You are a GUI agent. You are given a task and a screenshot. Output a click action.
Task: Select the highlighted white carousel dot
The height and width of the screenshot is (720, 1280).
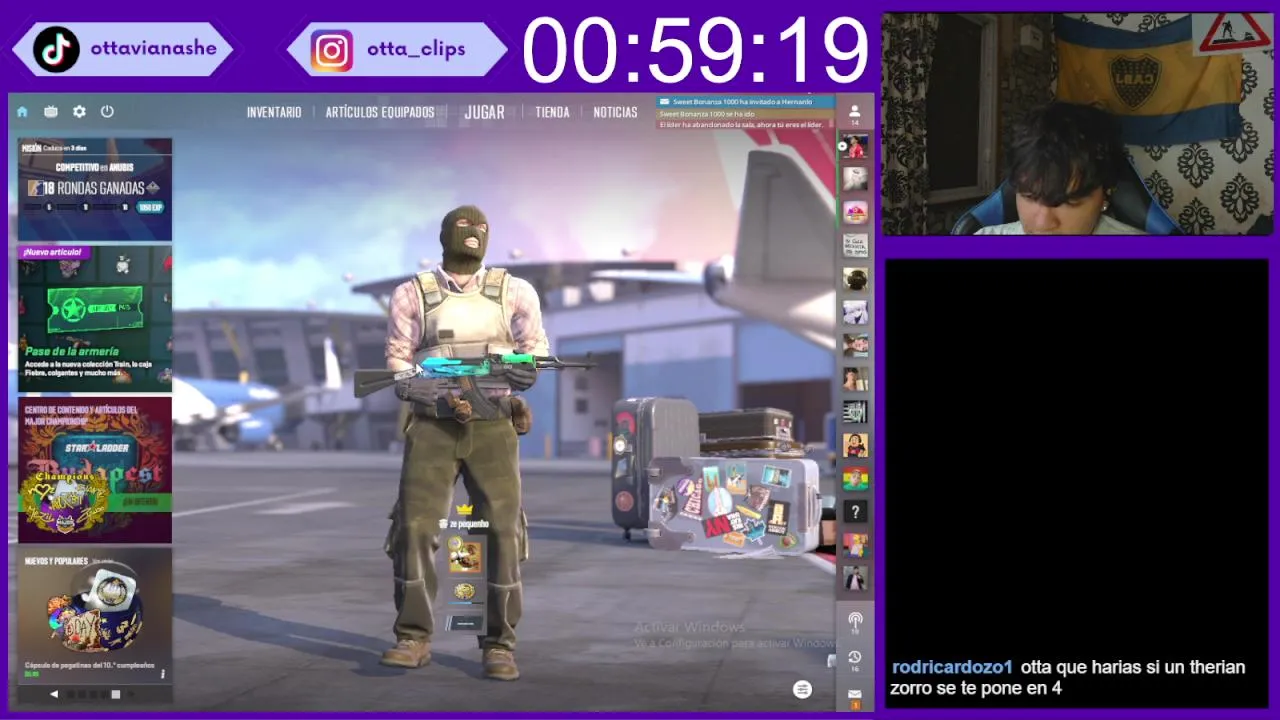coord(116,694)
